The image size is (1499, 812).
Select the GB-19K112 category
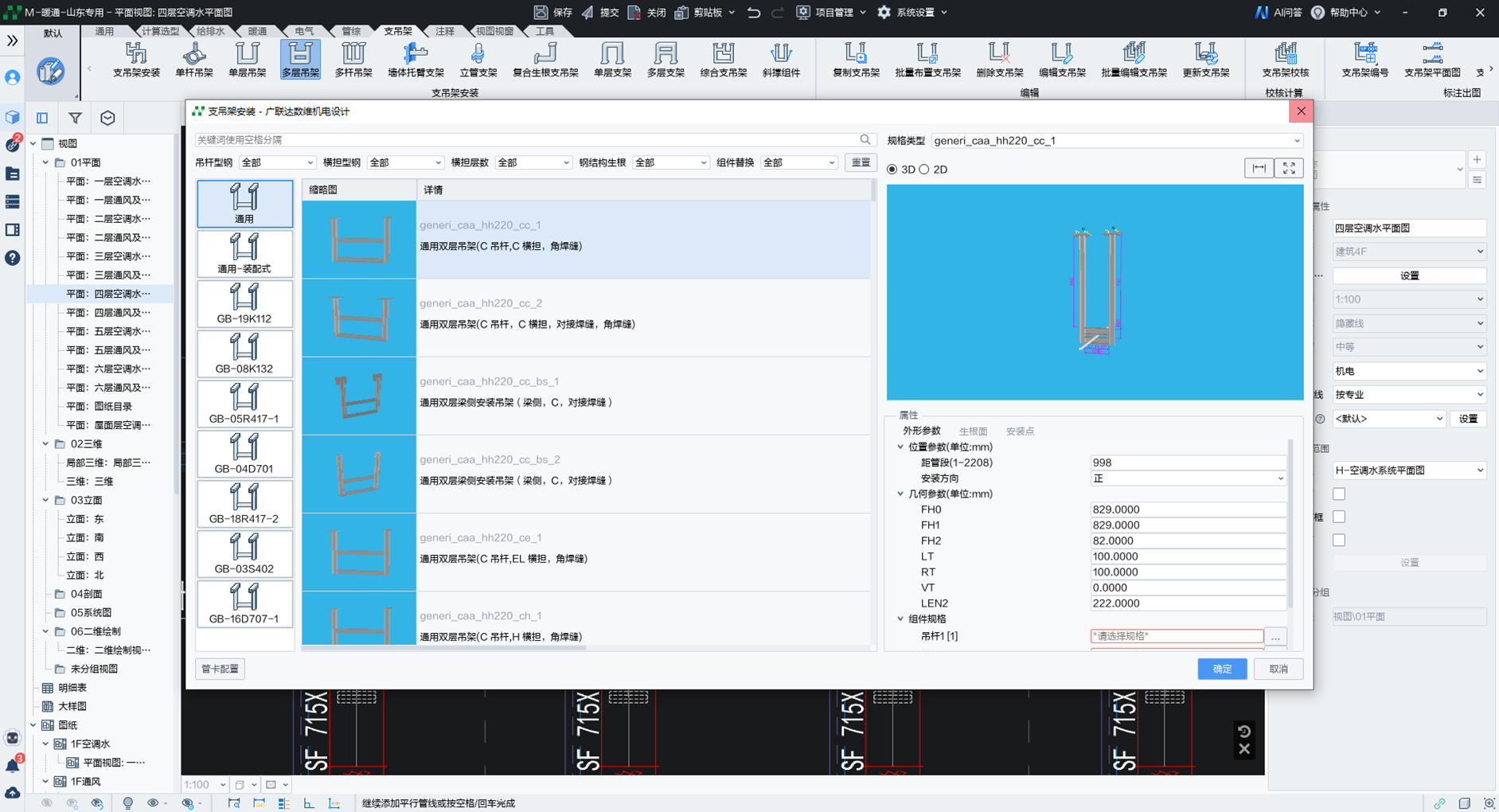(x=244, y=303)
